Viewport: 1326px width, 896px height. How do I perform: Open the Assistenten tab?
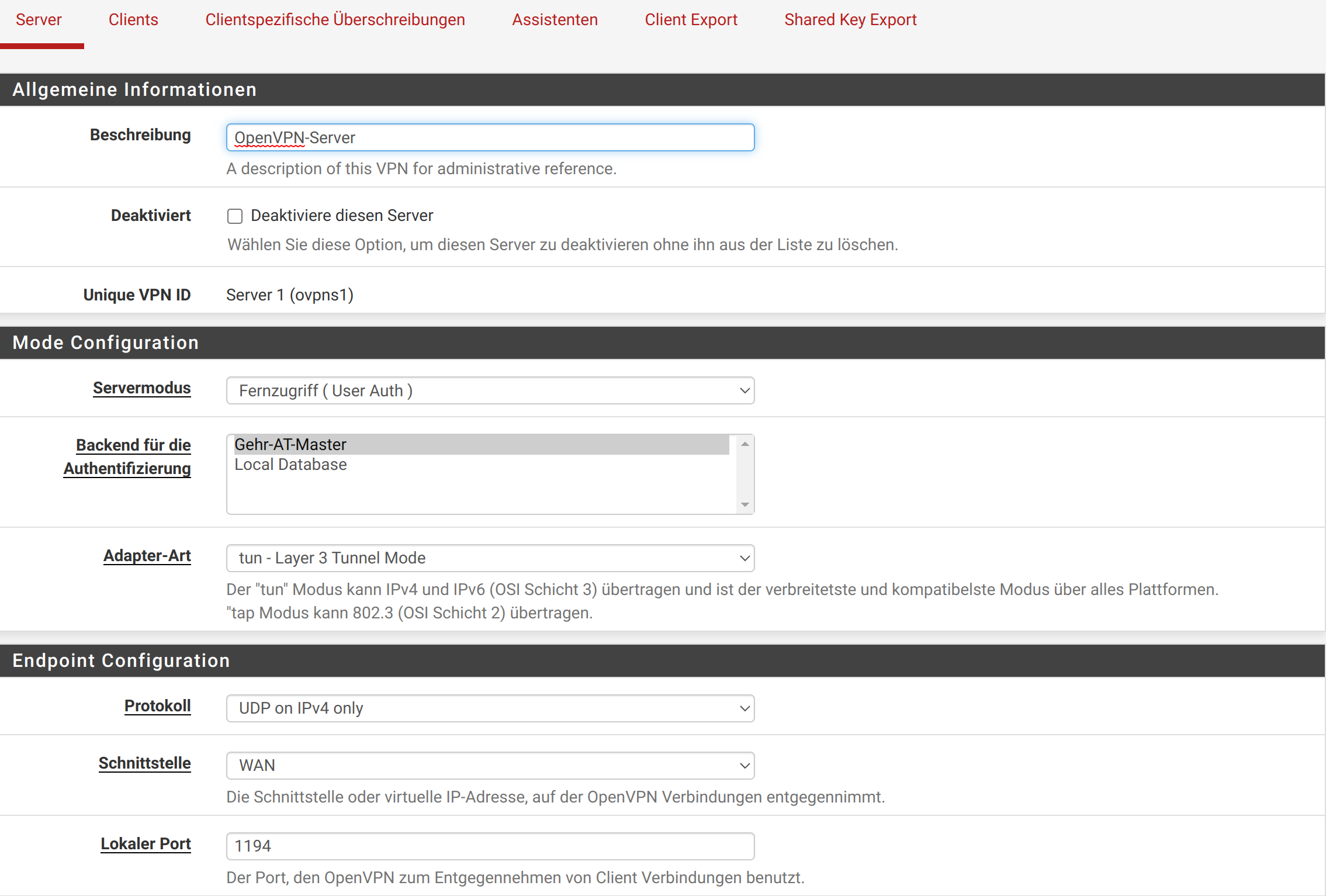[555, 20]
